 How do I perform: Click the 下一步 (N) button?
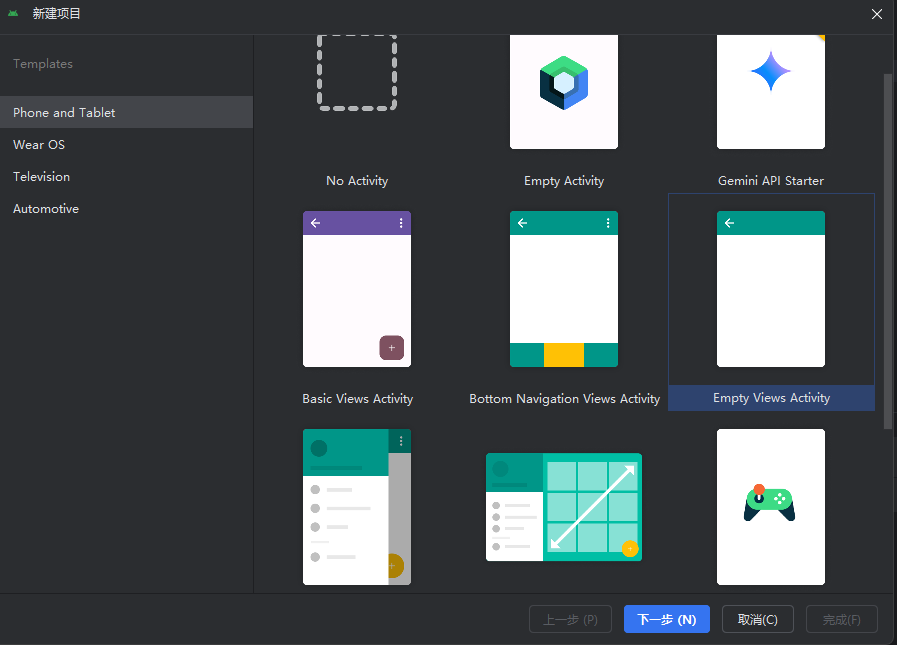point(666,619)
